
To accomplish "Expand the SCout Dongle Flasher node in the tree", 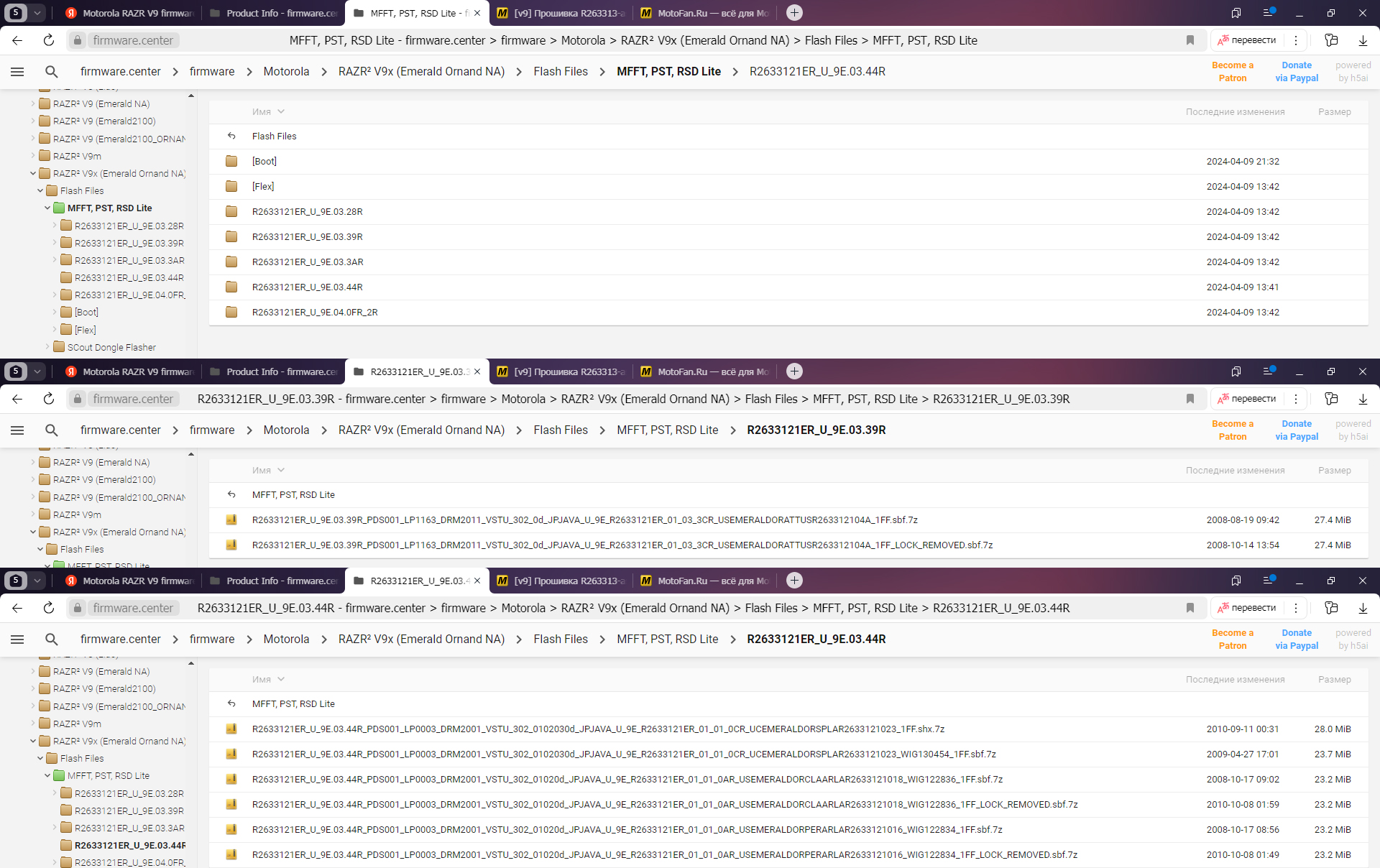I will click(x=47, y=347).
